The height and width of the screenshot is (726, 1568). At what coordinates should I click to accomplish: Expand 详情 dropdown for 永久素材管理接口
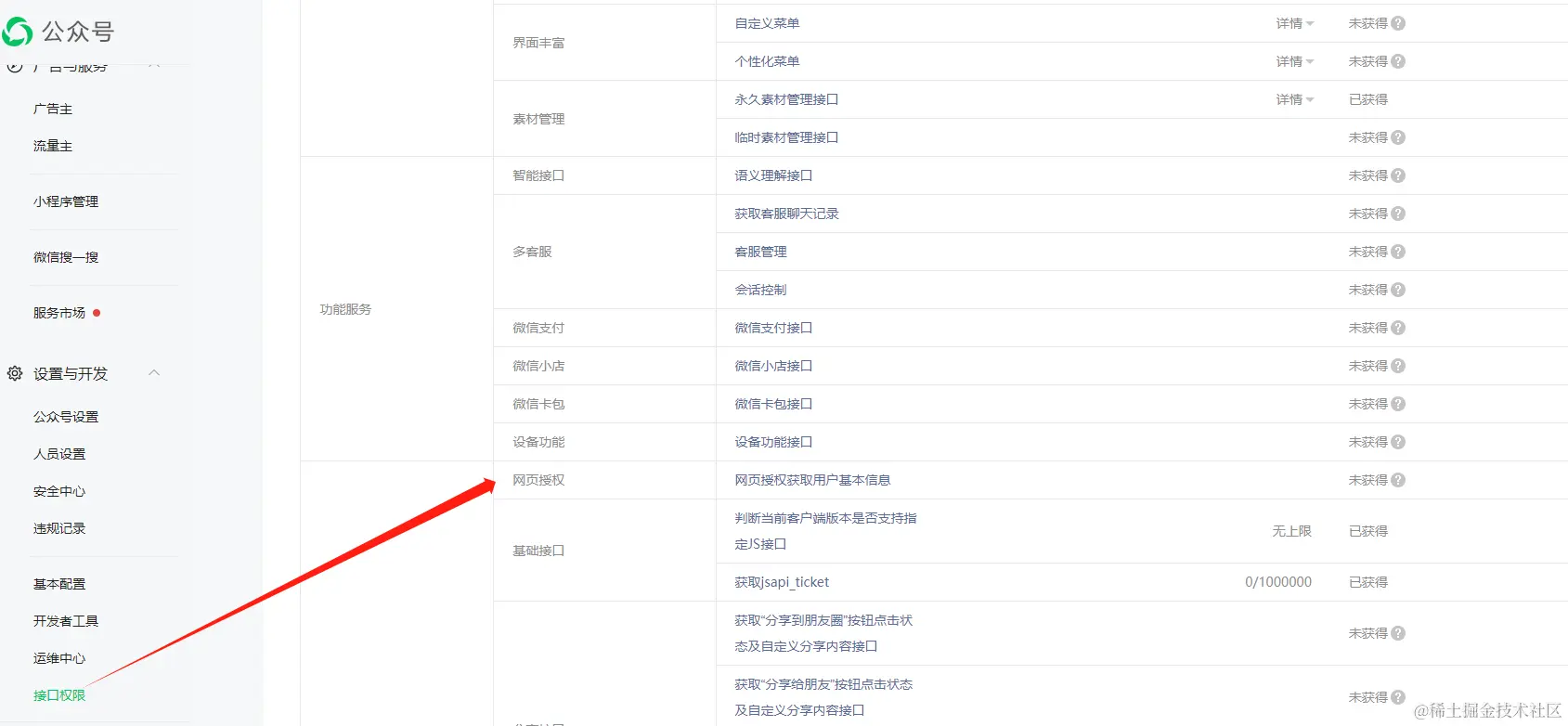click(x=1294, y=99)
